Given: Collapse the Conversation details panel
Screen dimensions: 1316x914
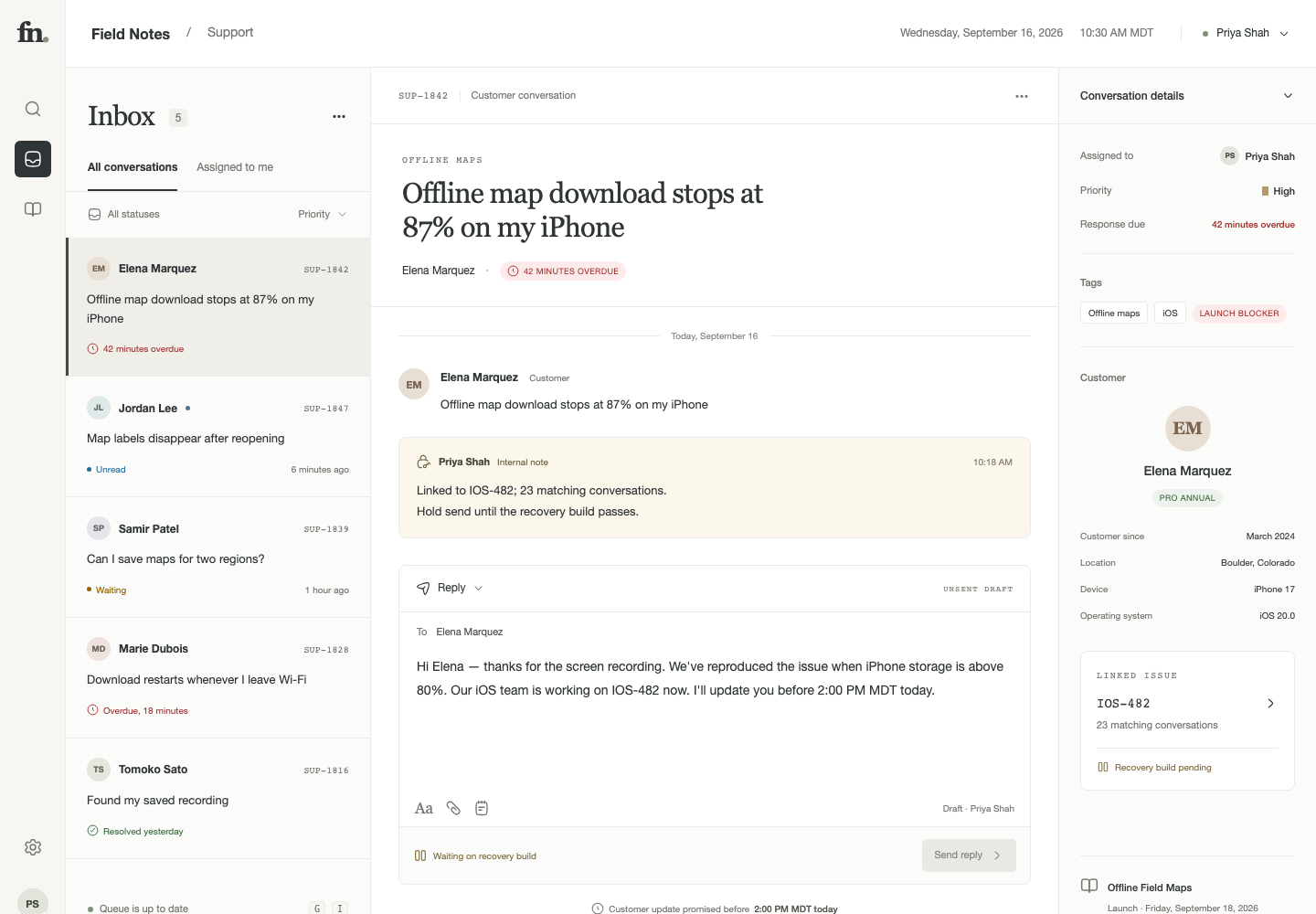Looking at the screenshot, I should click(x=1288, y=96).
